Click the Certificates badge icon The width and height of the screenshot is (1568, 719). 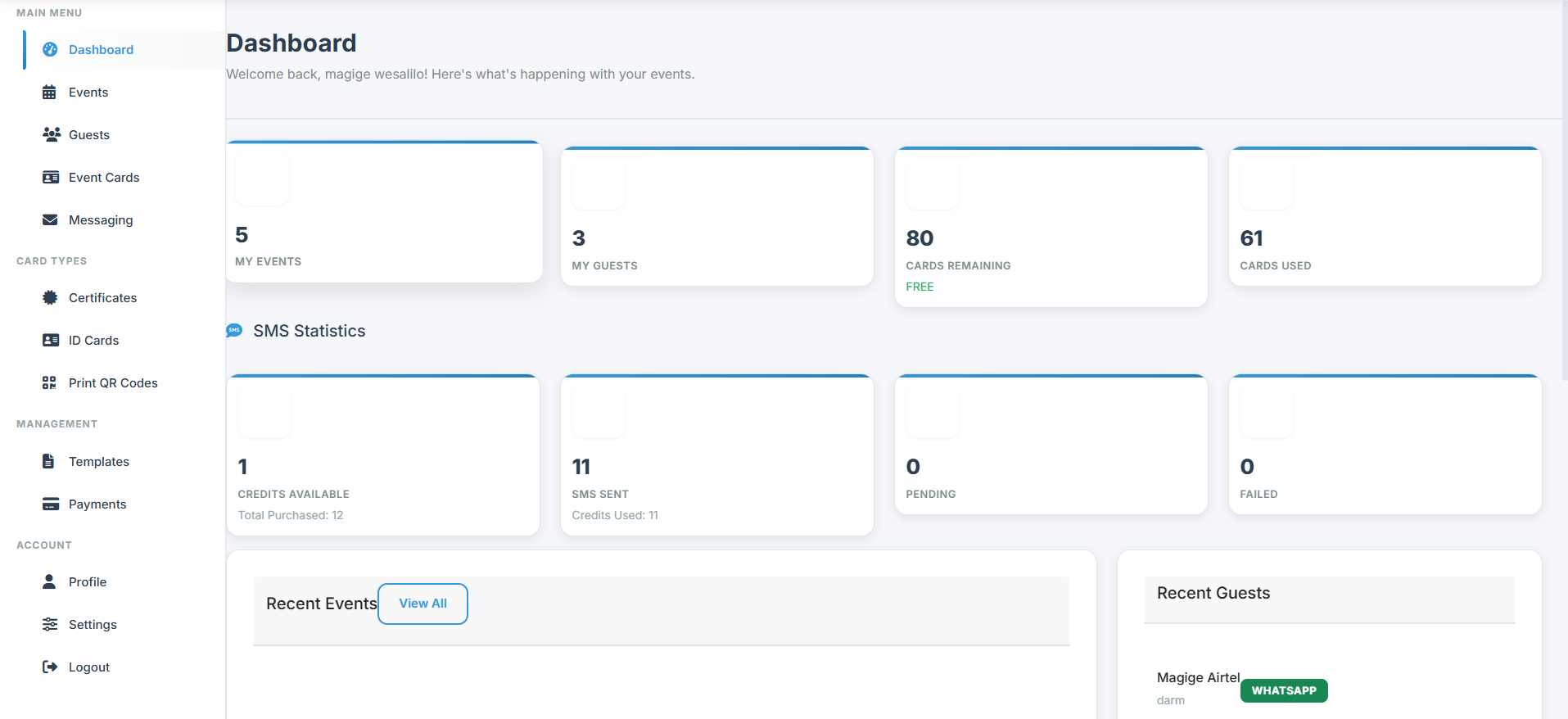pyautogui.click(x=50, y=297)
